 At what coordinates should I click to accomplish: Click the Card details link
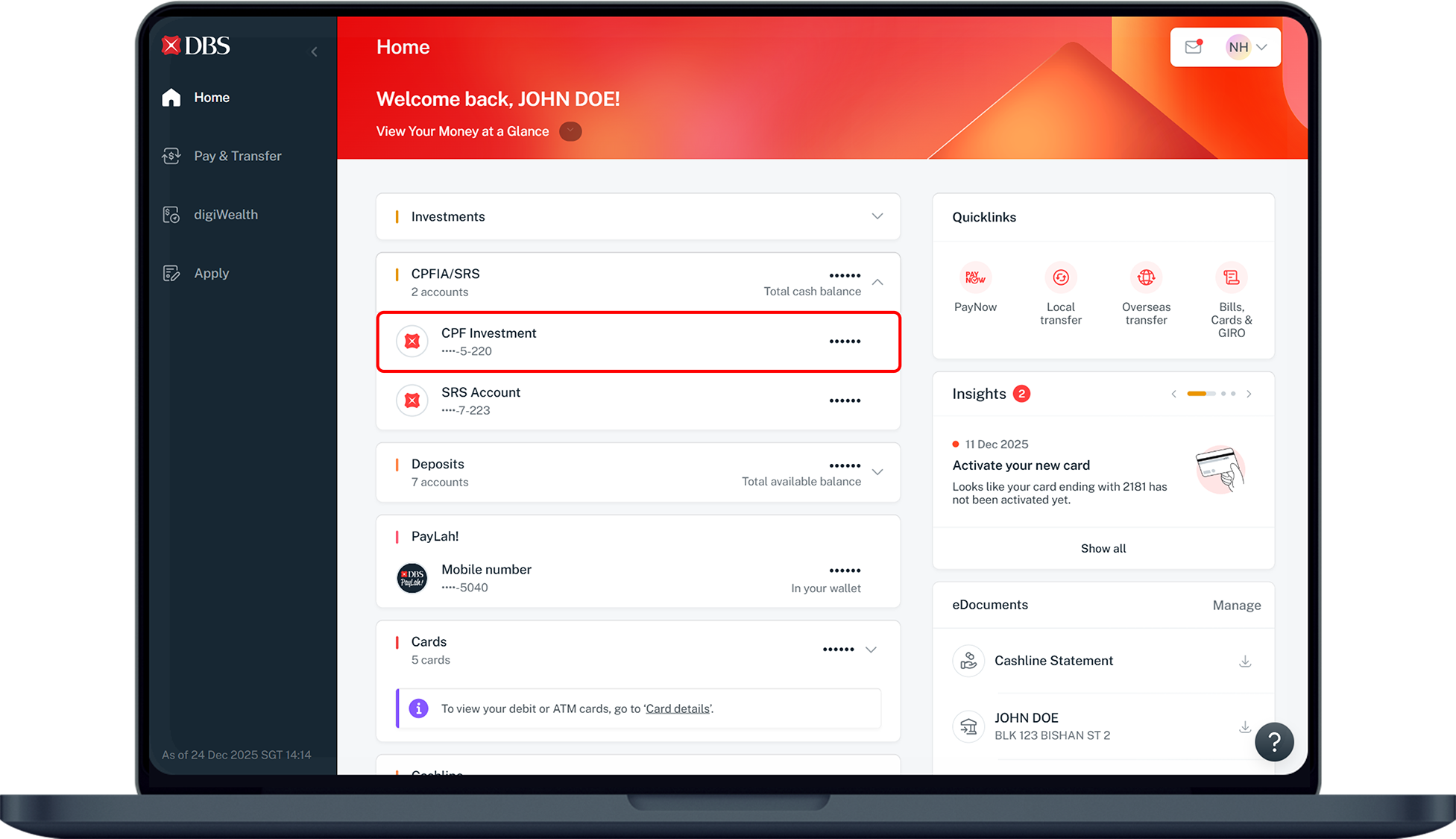pos(677,708)
